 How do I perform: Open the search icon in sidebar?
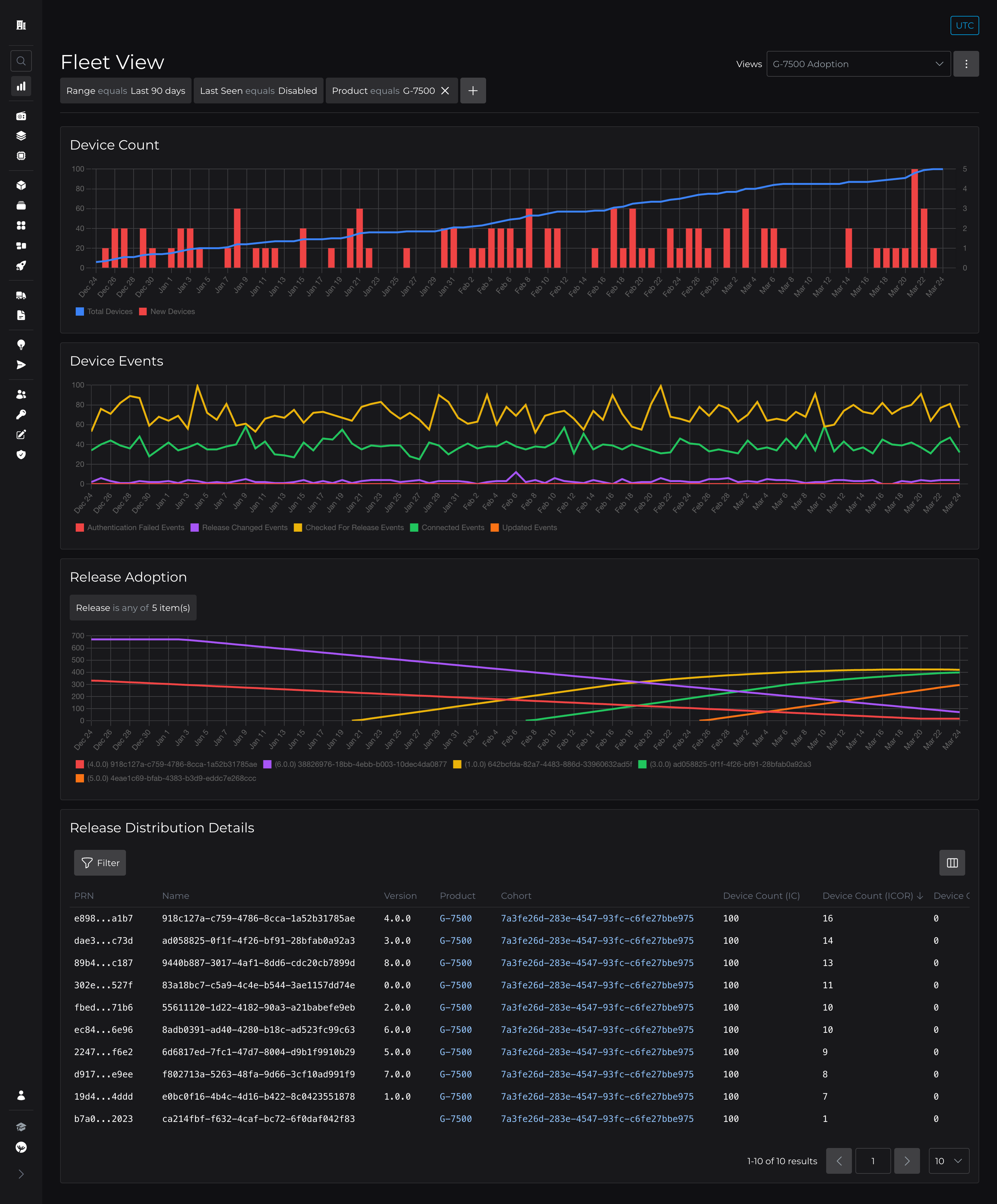(x=21, y=61)
